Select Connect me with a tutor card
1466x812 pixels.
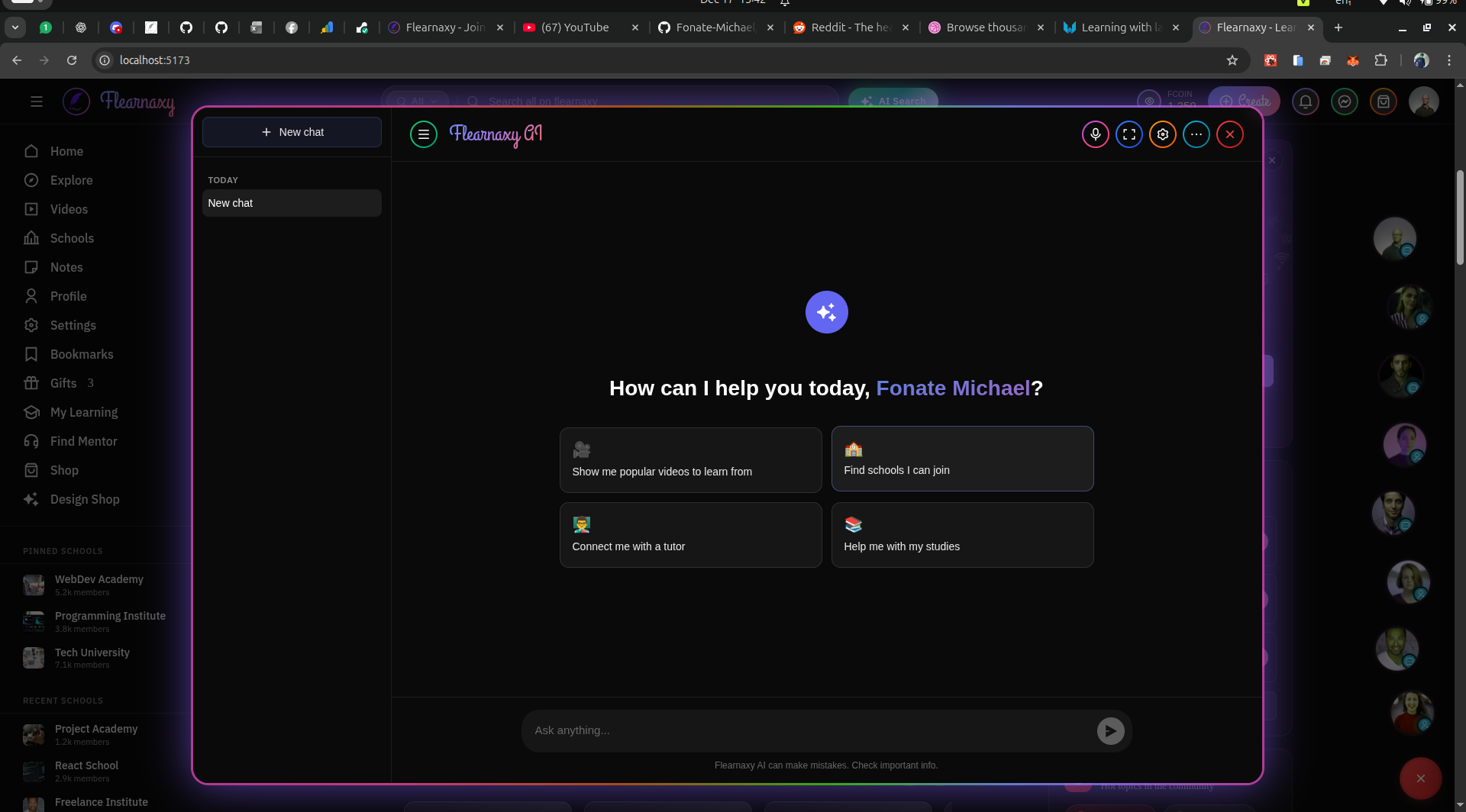pyautogui.click(x=690, y=535)
